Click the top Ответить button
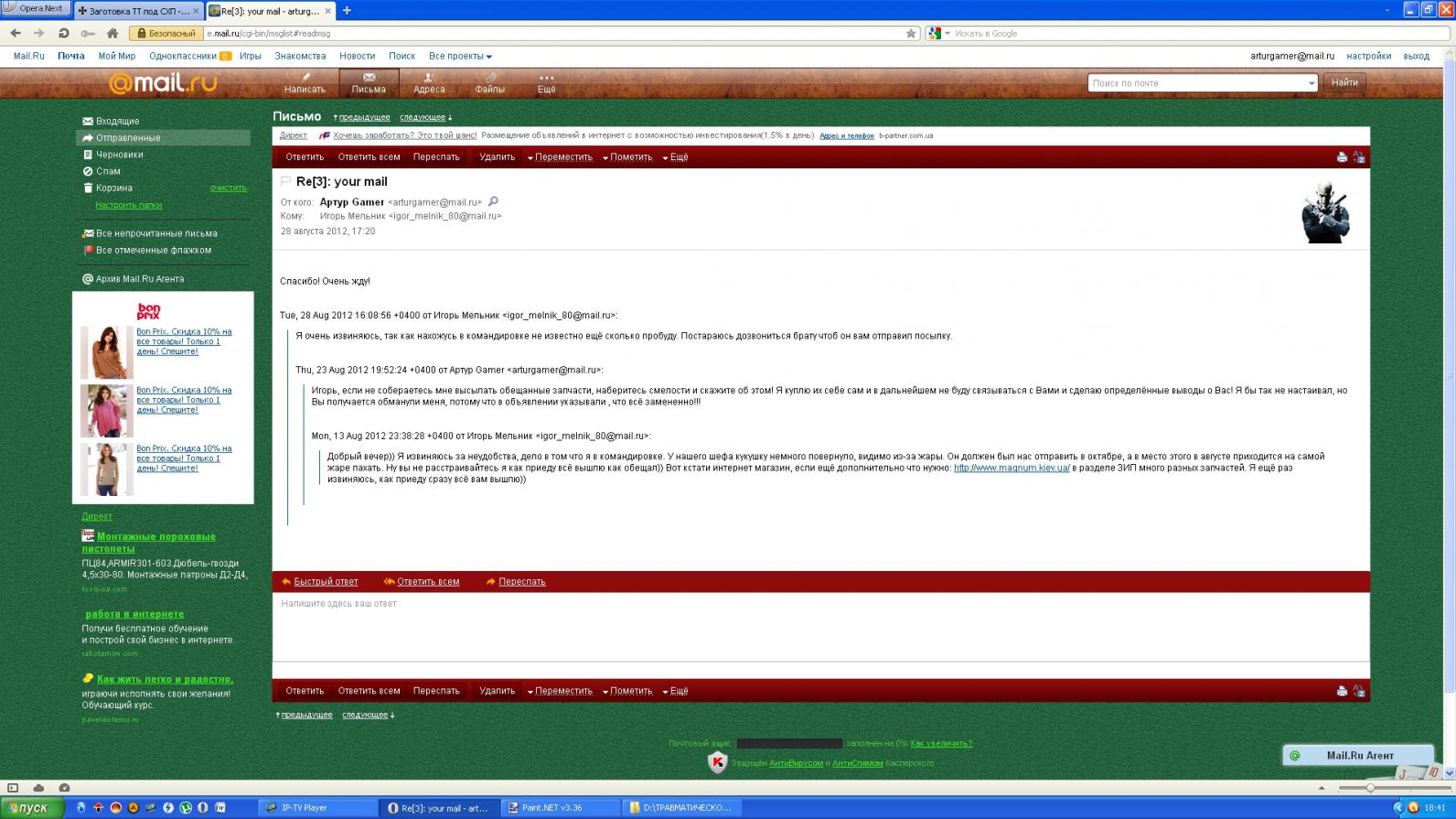This screenshot has height=819, width=1456. 305,157
